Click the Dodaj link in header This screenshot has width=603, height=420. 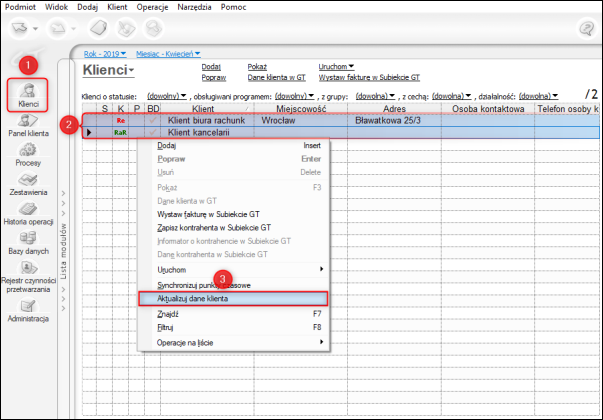211,67
